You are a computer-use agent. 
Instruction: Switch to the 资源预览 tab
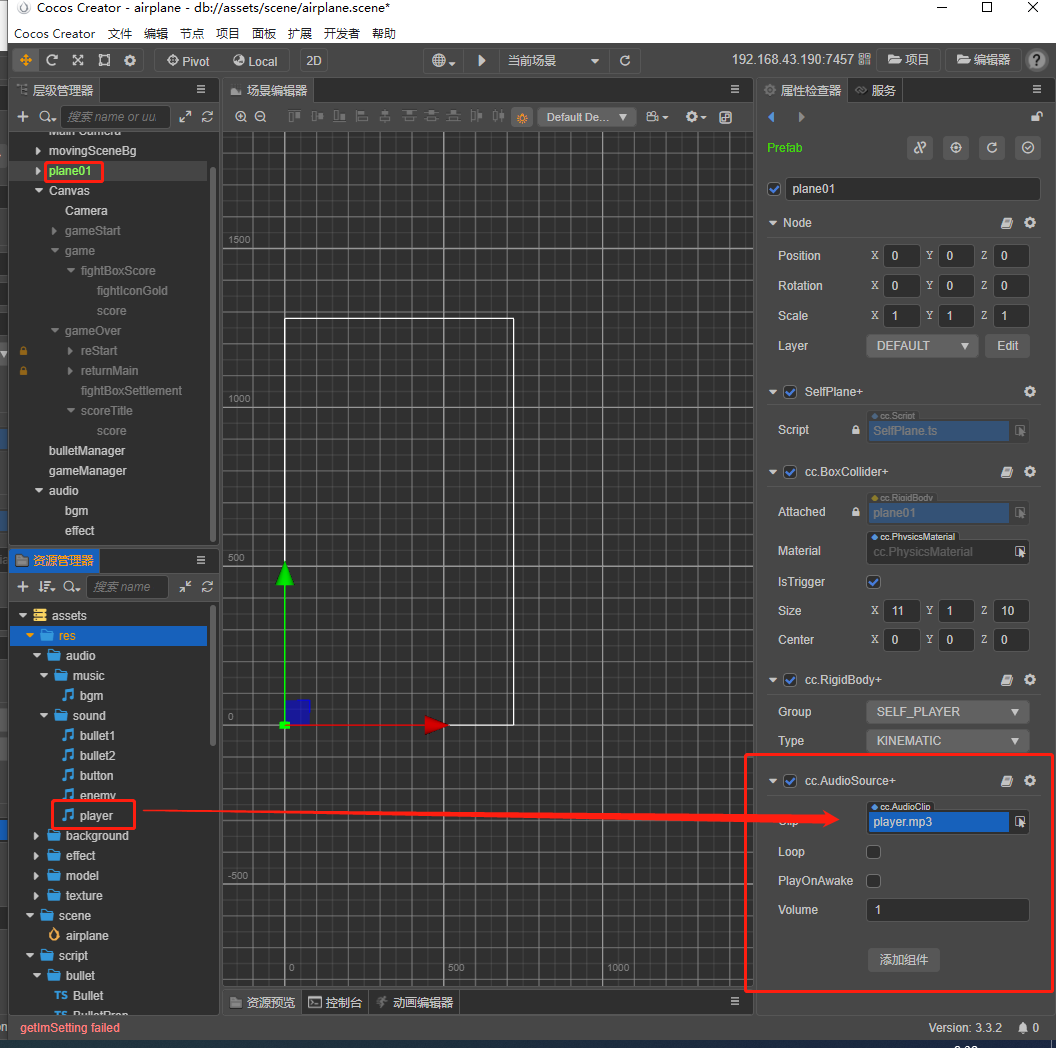click(x=263, y=1003)
